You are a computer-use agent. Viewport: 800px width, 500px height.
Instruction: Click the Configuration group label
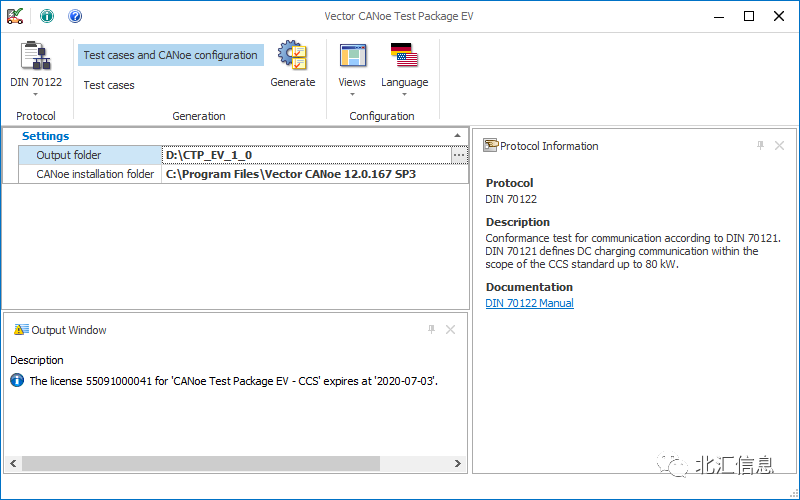pos(382,116)
